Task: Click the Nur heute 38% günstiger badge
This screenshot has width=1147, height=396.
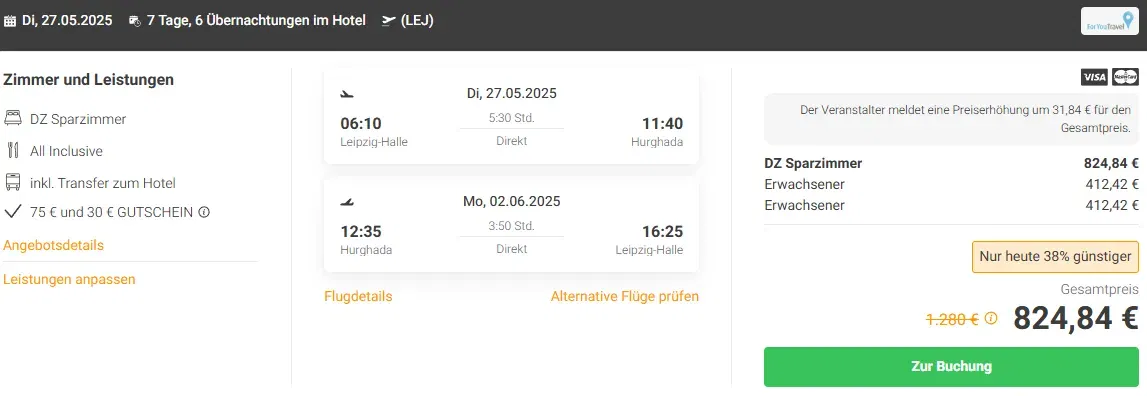Action: 1056,257
